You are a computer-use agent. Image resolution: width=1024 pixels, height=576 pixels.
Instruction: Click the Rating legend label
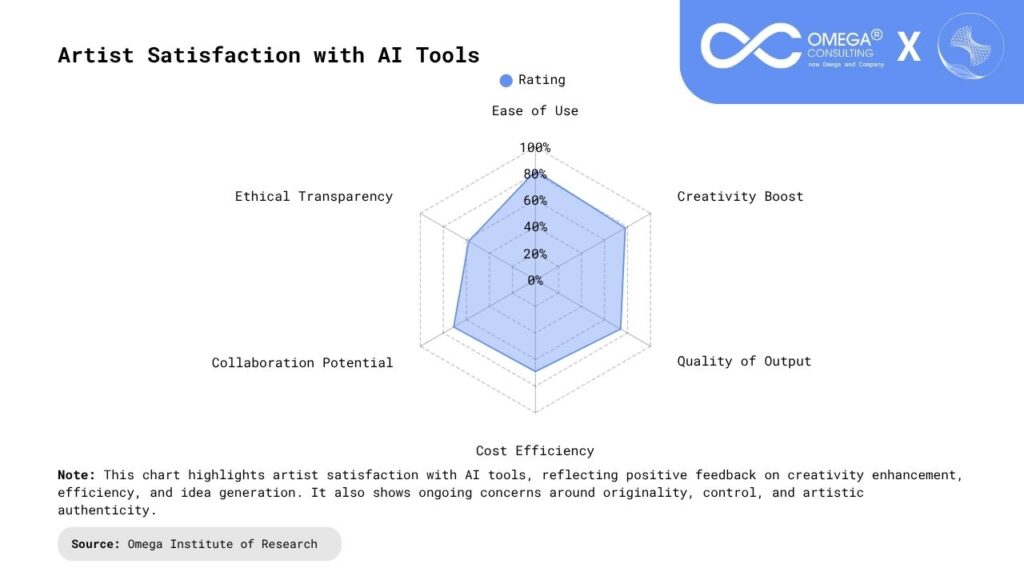point(541,80)
